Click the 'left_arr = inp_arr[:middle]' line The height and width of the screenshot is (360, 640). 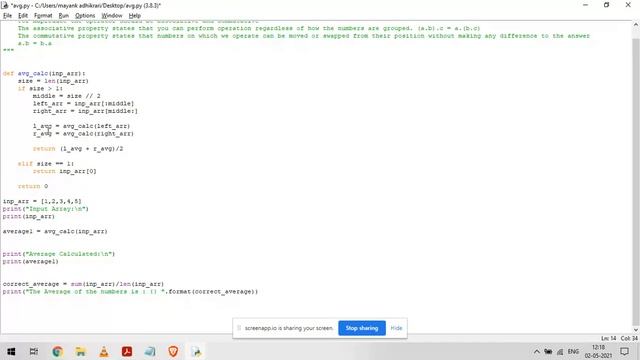[x=83, y=104]
